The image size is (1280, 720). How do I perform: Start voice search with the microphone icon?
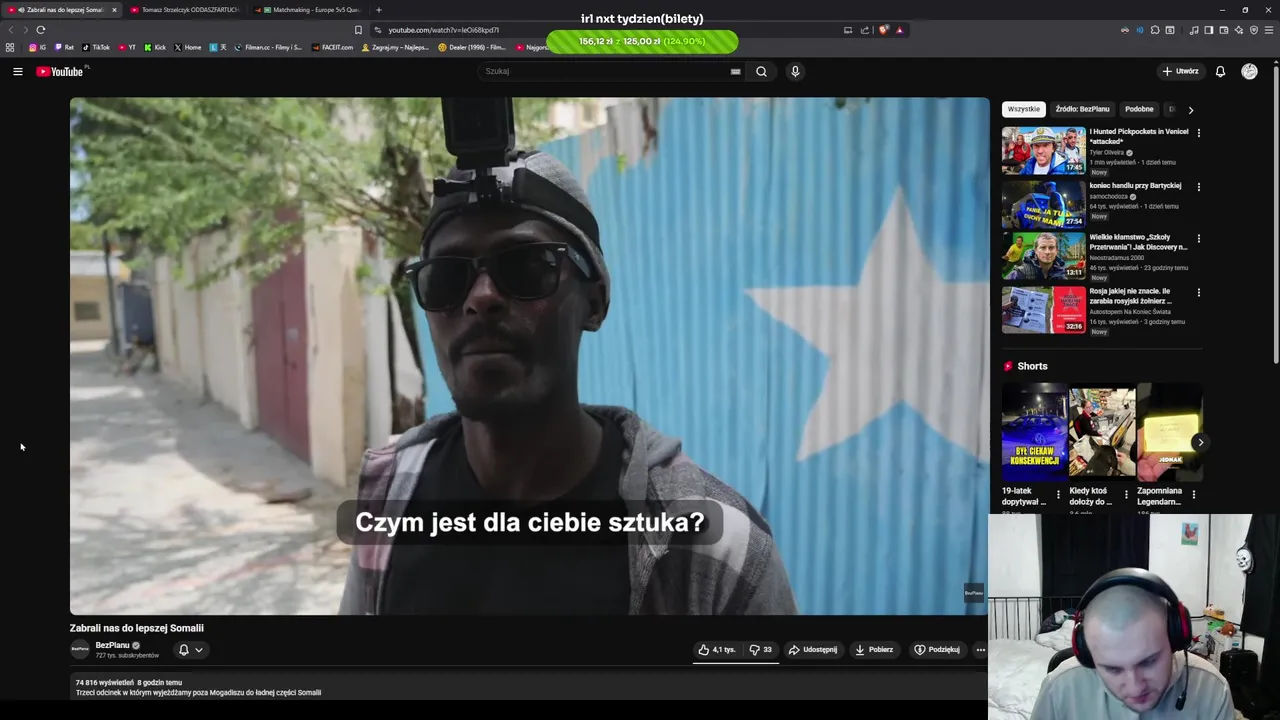795,71
